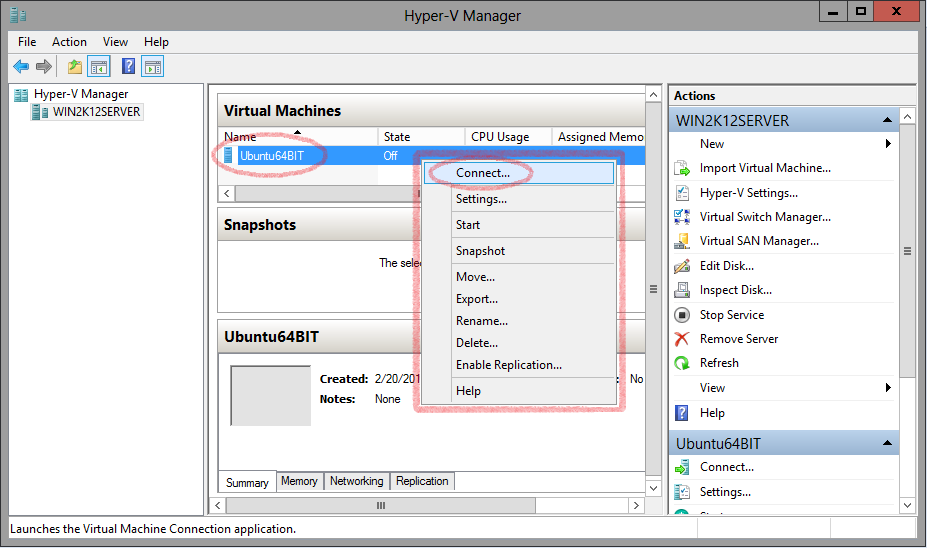Click the Hyper-V Manager title bar icon

[x=18, y=15]
